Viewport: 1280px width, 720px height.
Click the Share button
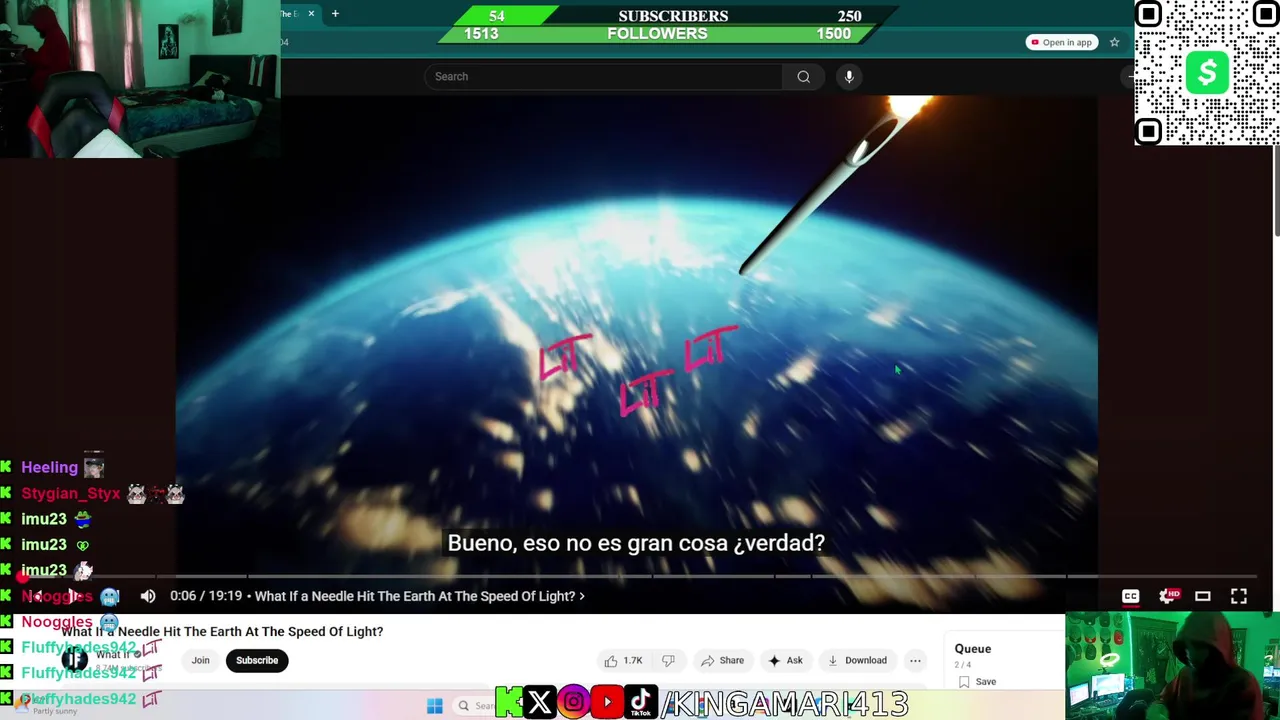coord(722,660)
